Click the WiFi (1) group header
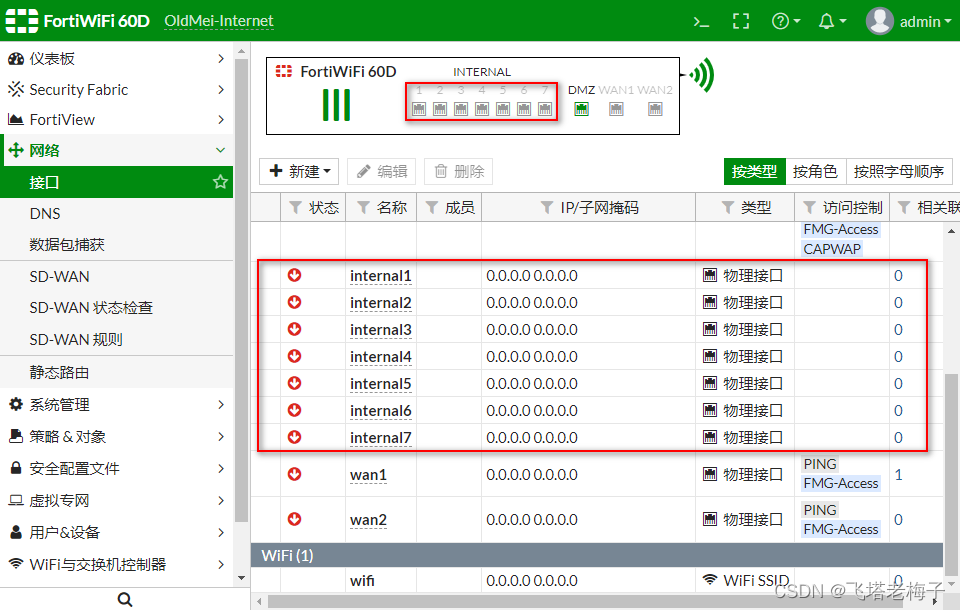 [597, 555]
